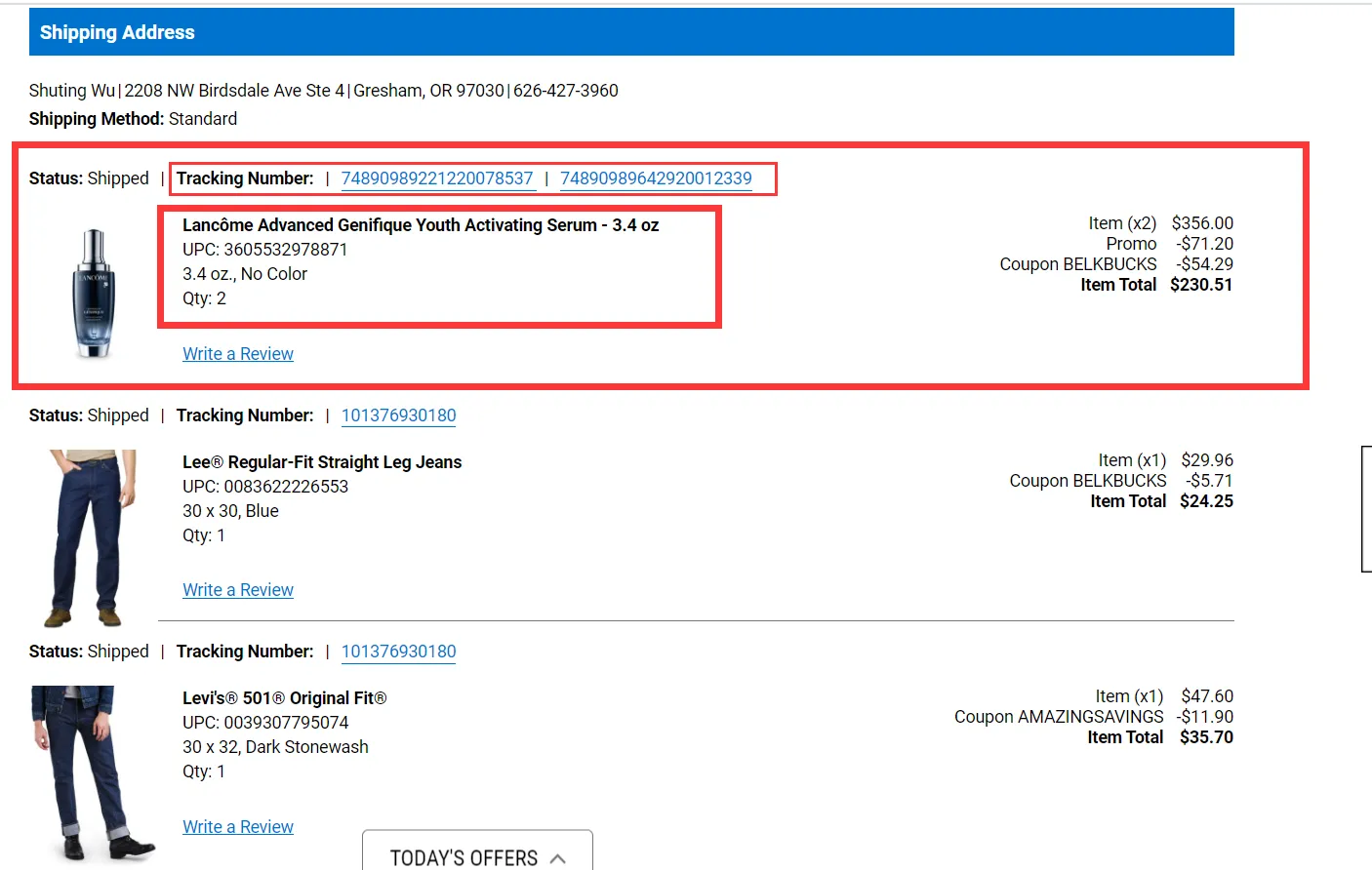Click the blue Shipping Address header bar
The image size is (1372, 870).
coord(631,32)
